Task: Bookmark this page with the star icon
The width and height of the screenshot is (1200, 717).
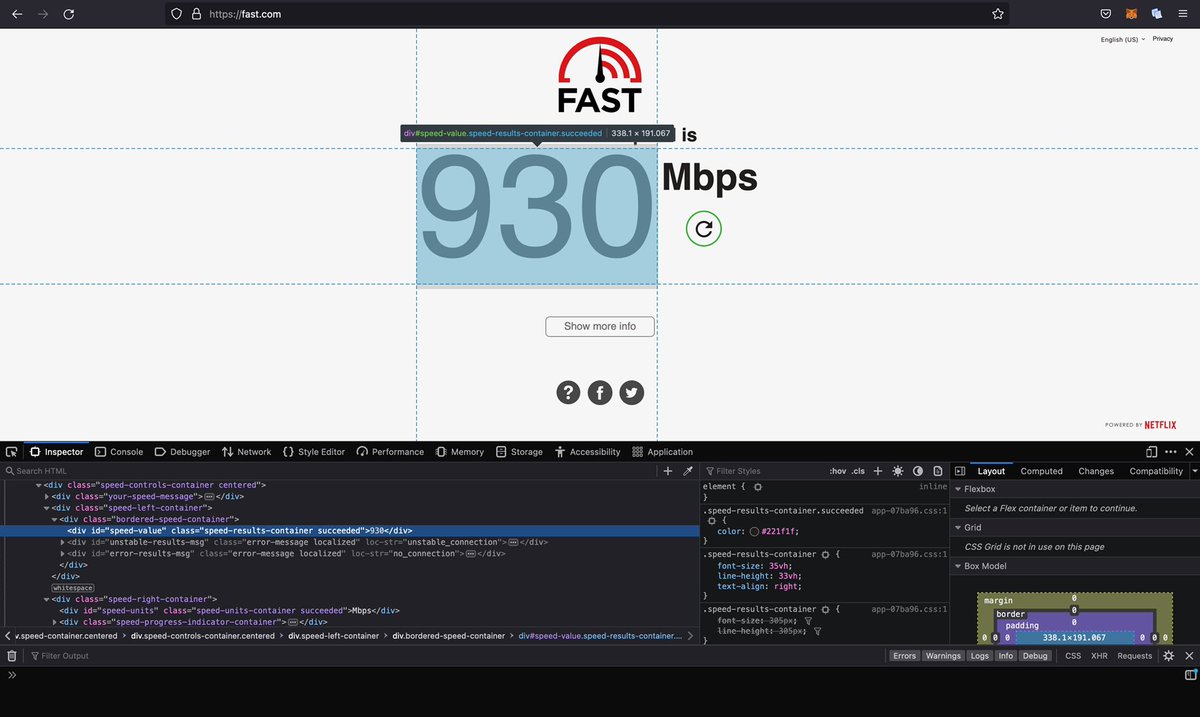Action: point(998,14)
